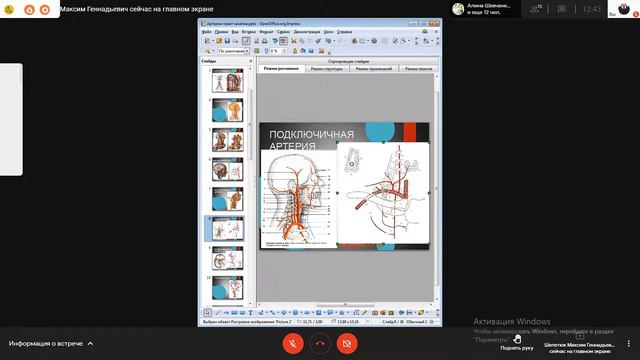The height and width of the screenshot is (360, 640).
Task: Open the Stars shapes dropdown arrow
Action: [347, 313]
